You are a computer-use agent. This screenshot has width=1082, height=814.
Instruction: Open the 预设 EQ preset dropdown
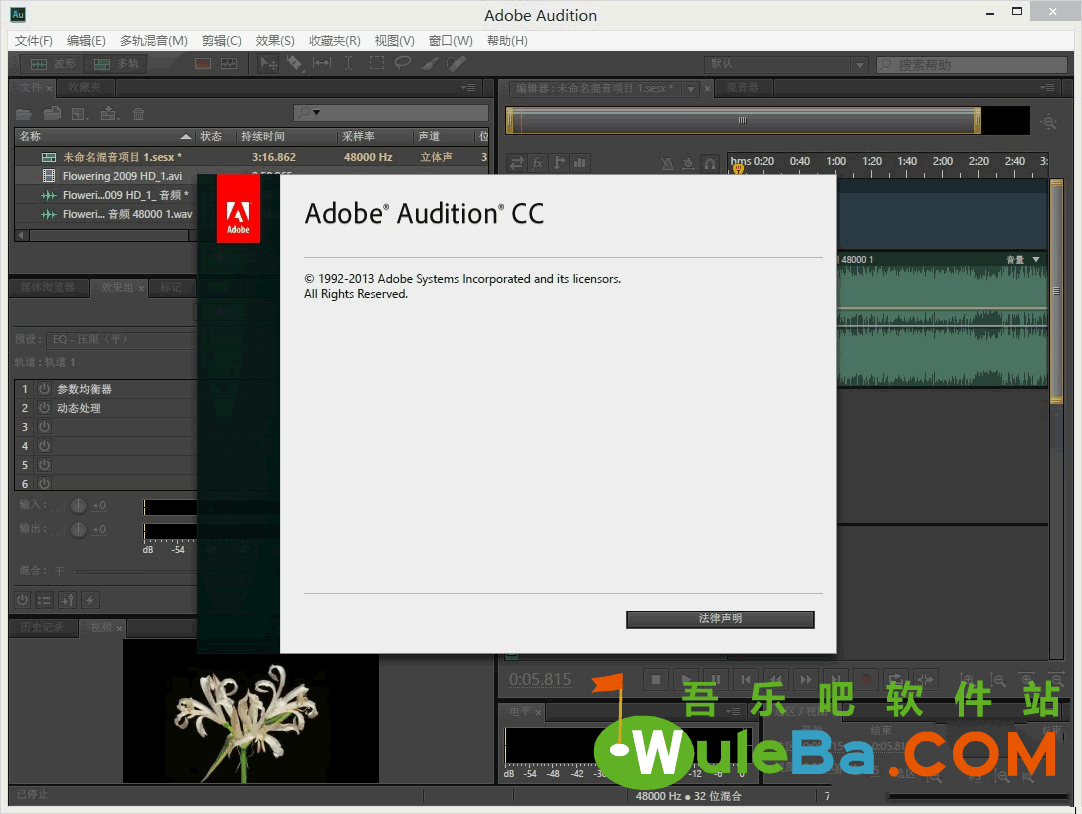coord(121,339)
